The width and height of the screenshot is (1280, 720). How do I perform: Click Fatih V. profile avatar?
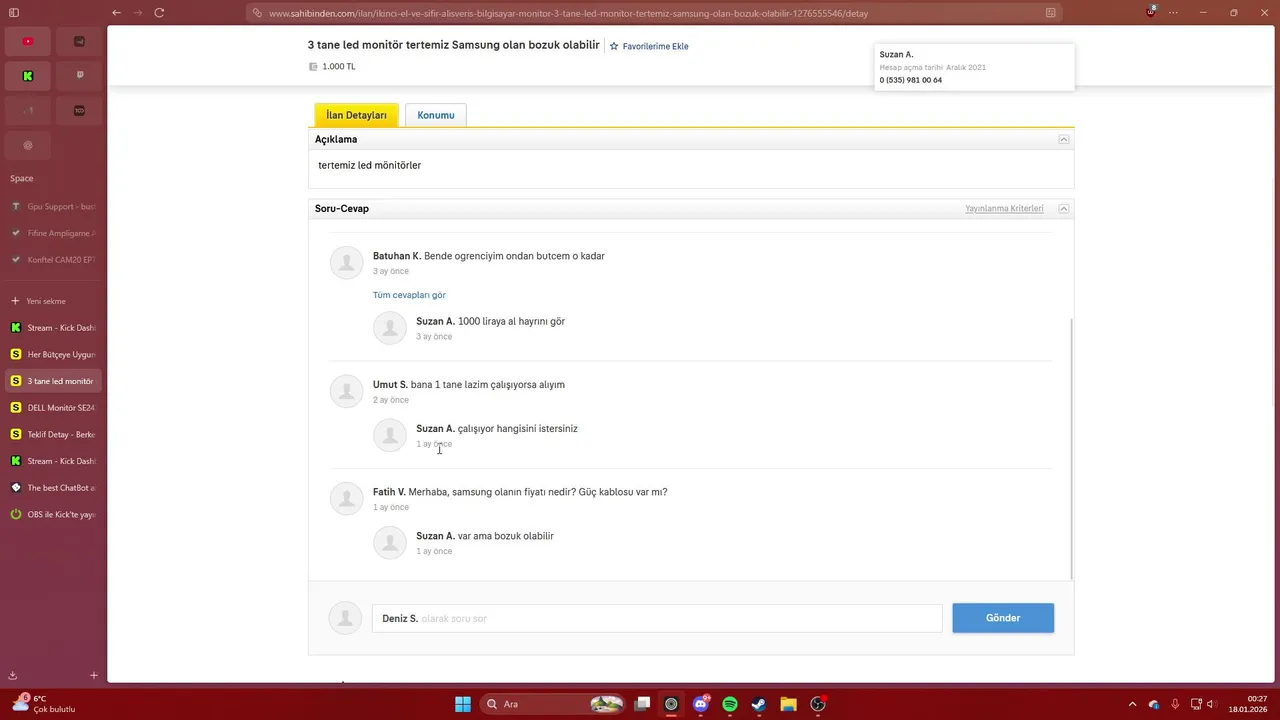346,498
